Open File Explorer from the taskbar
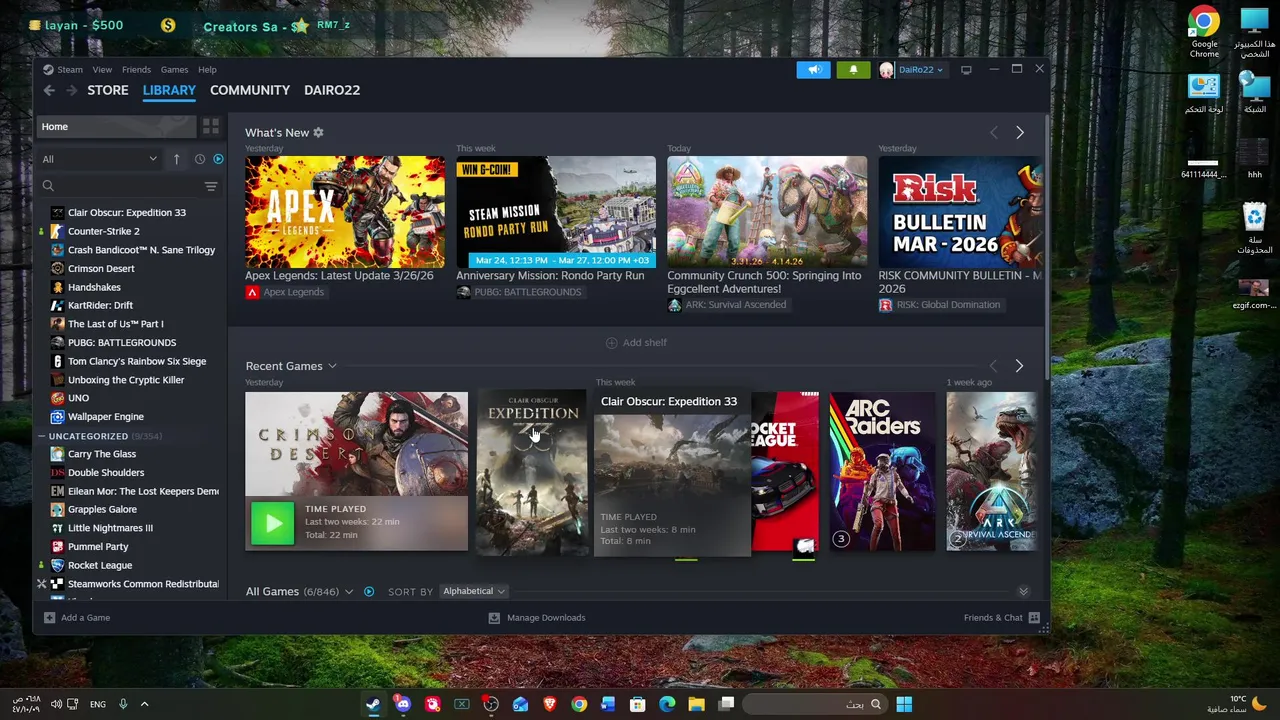 (696, 704)
